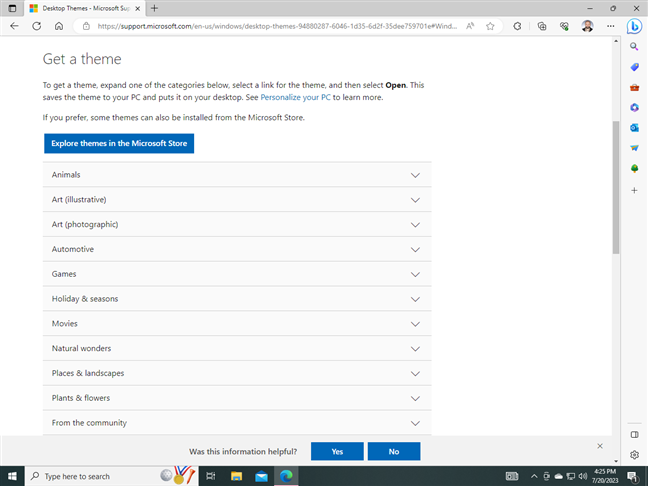Image resolution: width=648 pixels, height=486 pixels.
Task: Answer Yes to information helpful prompt
Action: coord(337,451)
